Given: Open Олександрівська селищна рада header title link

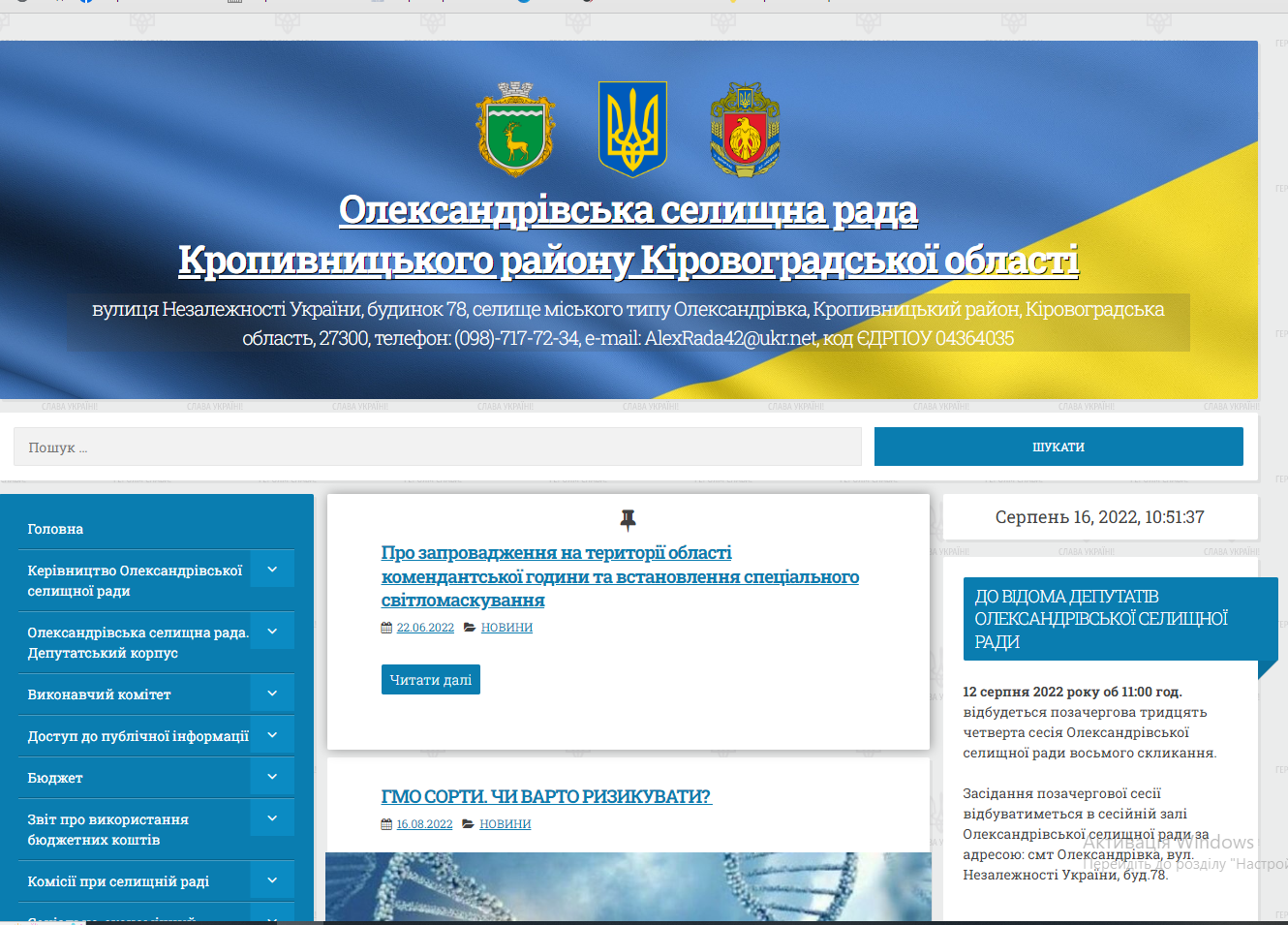Looking at the screenshot, I should (629, 210).
